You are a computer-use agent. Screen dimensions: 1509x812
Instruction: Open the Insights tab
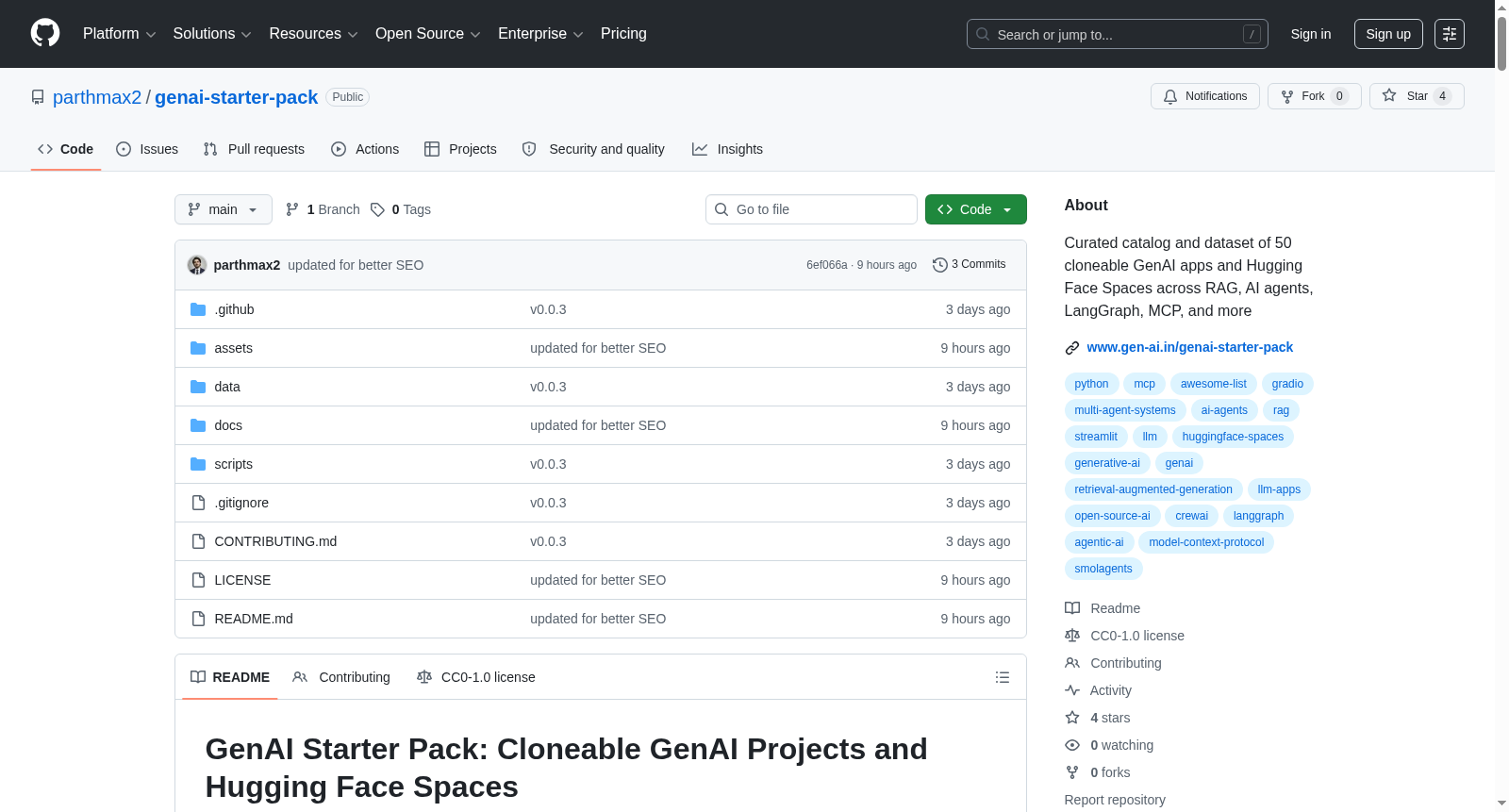point(727,149)
